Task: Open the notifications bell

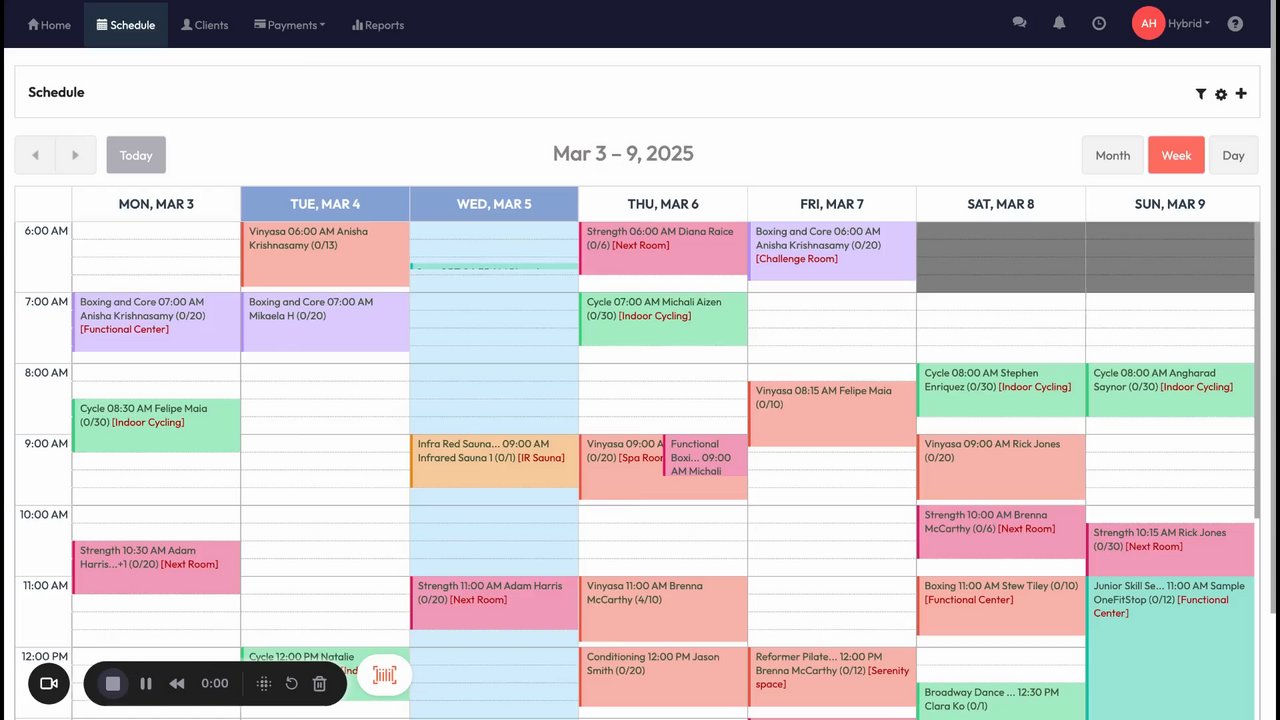Action: (1059, 23)
